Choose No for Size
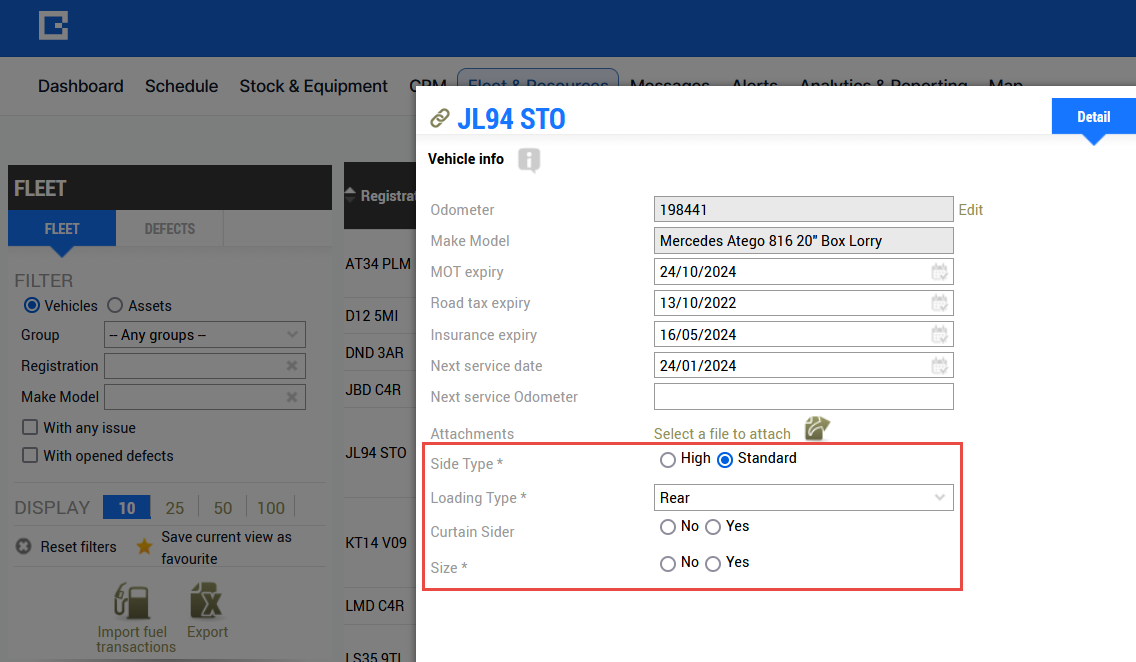Viewport: 1136px width, 662px height. [x=668, y=563]
